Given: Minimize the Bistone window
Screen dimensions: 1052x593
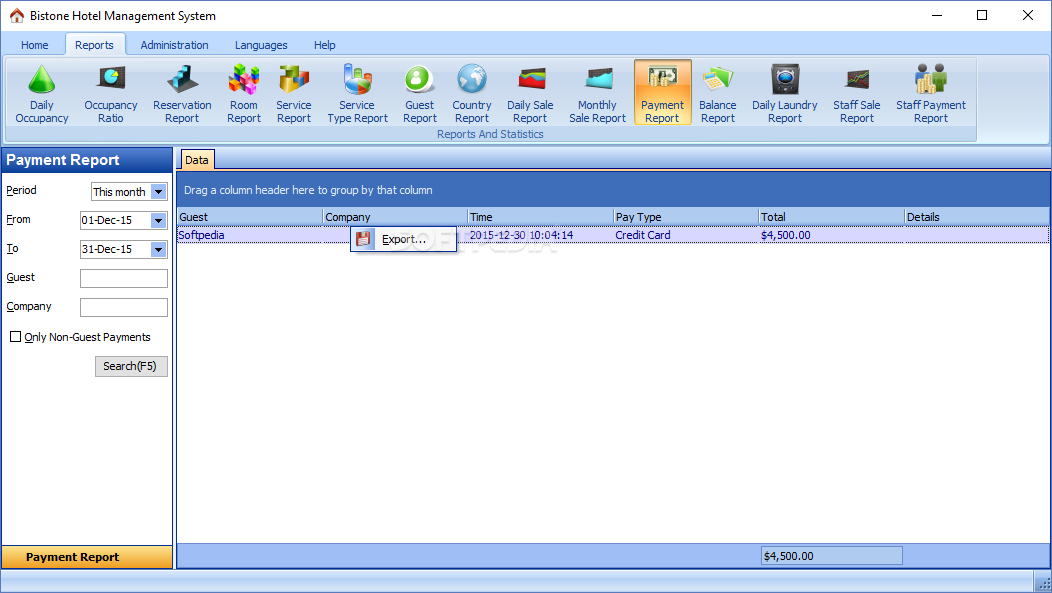Looking at the screenshot, I should coord(937,15).
